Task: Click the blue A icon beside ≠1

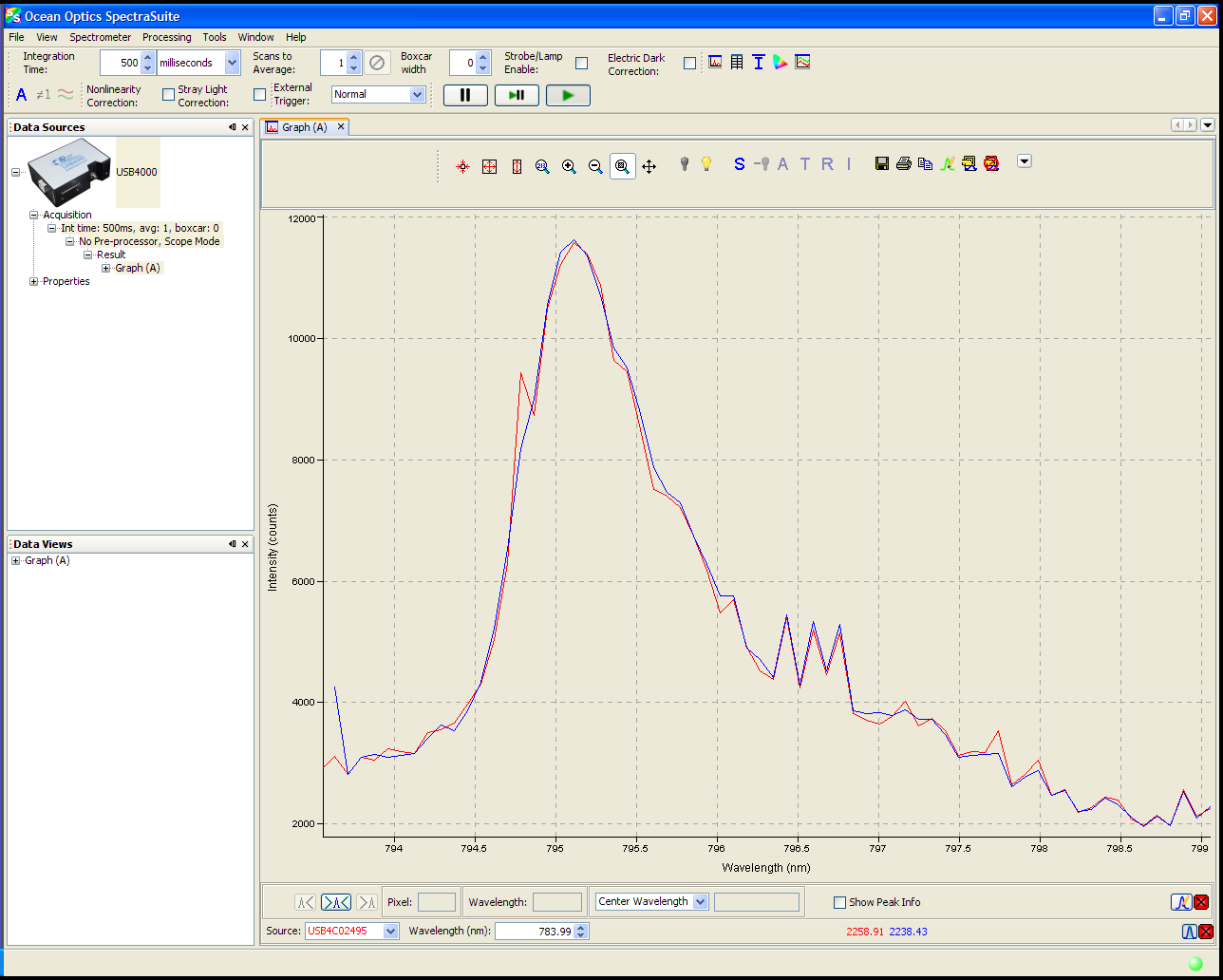Action: [x=22, y=94]
